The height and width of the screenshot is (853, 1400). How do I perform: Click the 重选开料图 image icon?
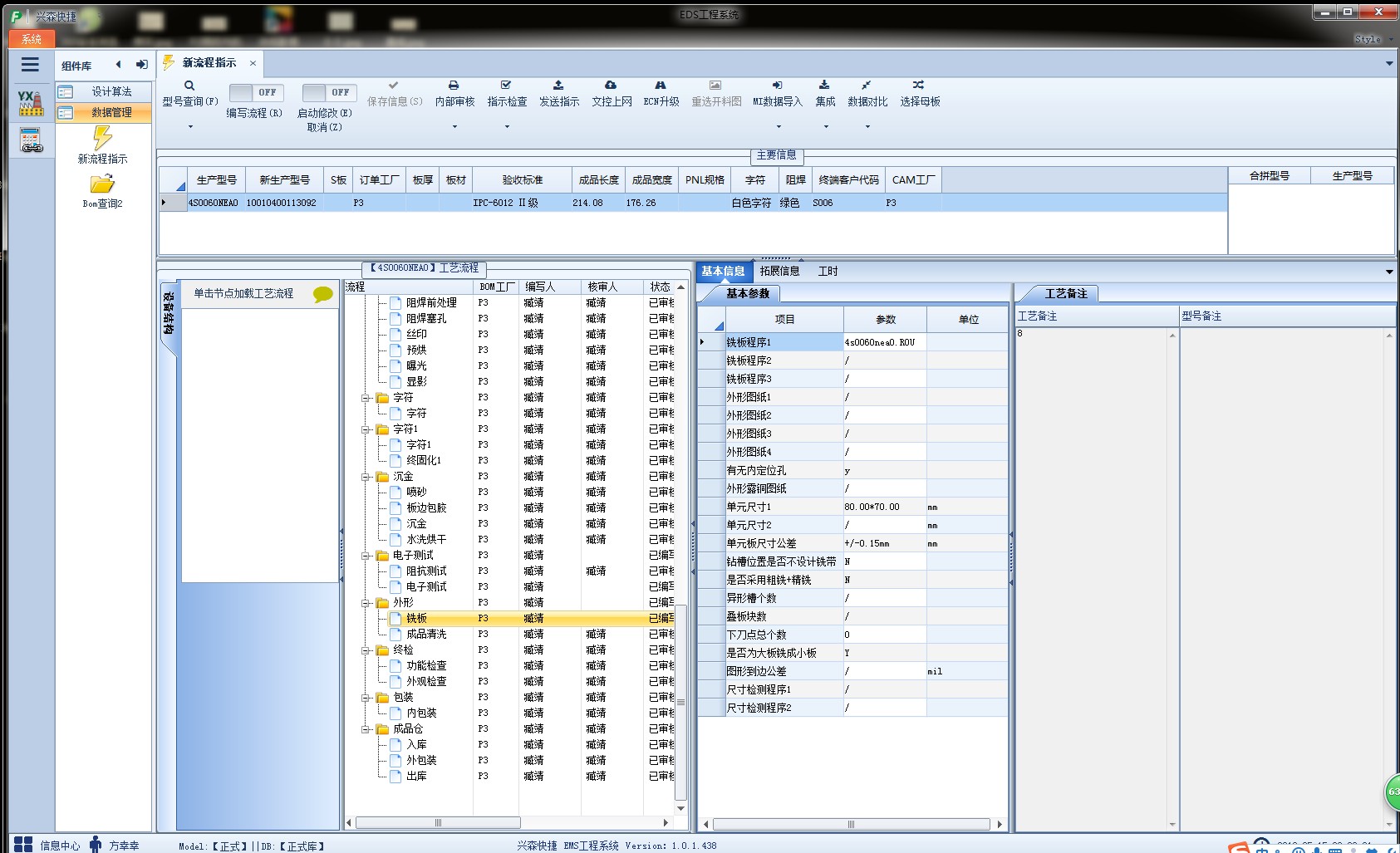pyautogui.click(x=715, y=85)
